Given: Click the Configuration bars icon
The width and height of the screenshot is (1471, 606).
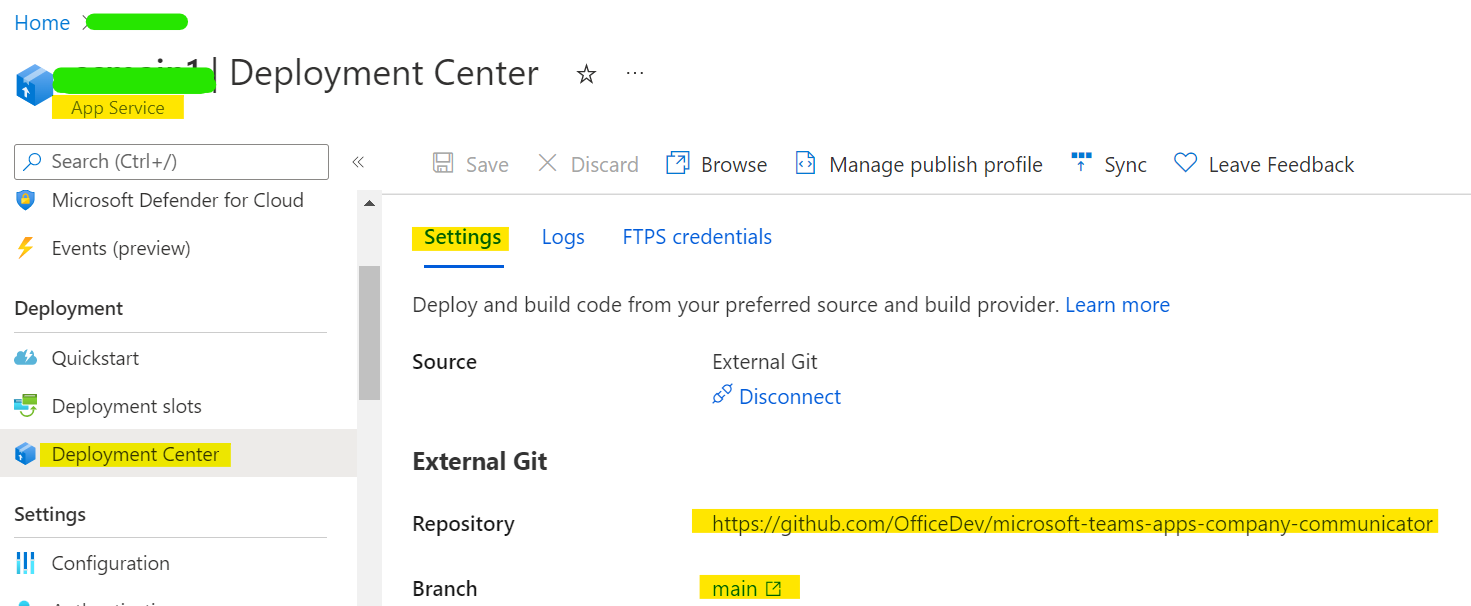Looking at the screenshot, I should point(25,563).
